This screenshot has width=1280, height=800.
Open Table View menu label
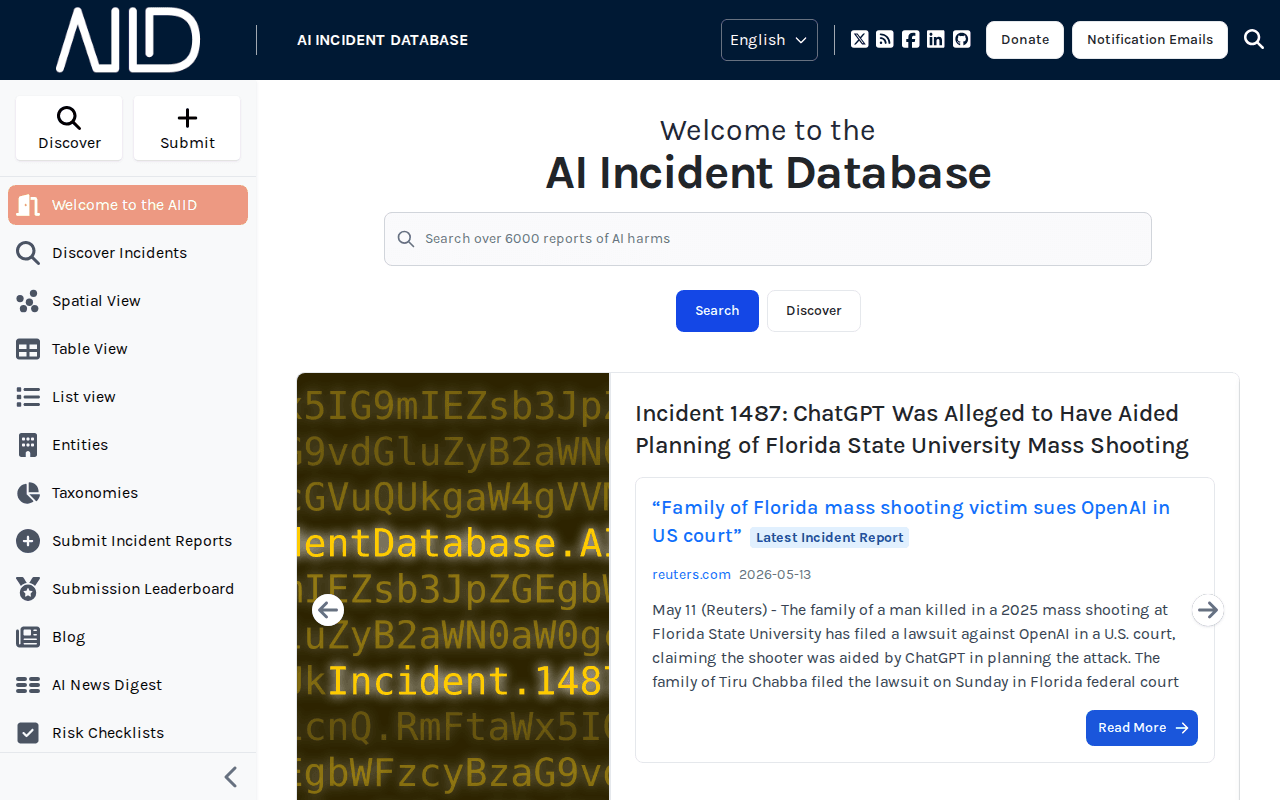[90, 349]
